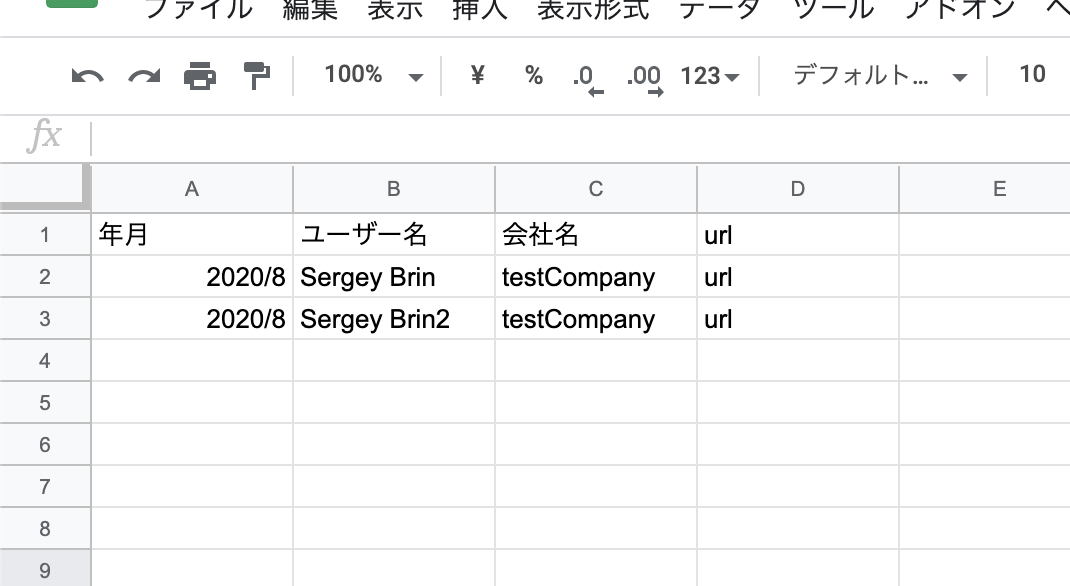1070x586 pixels.
Task: Open the 100% zoom dropdown
Action: tap(374, 75)
